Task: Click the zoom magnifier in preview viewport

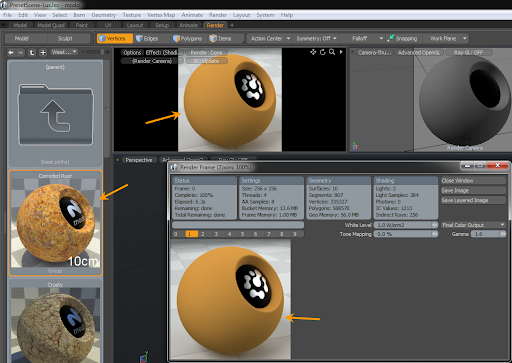Action: tap(332, 52)
